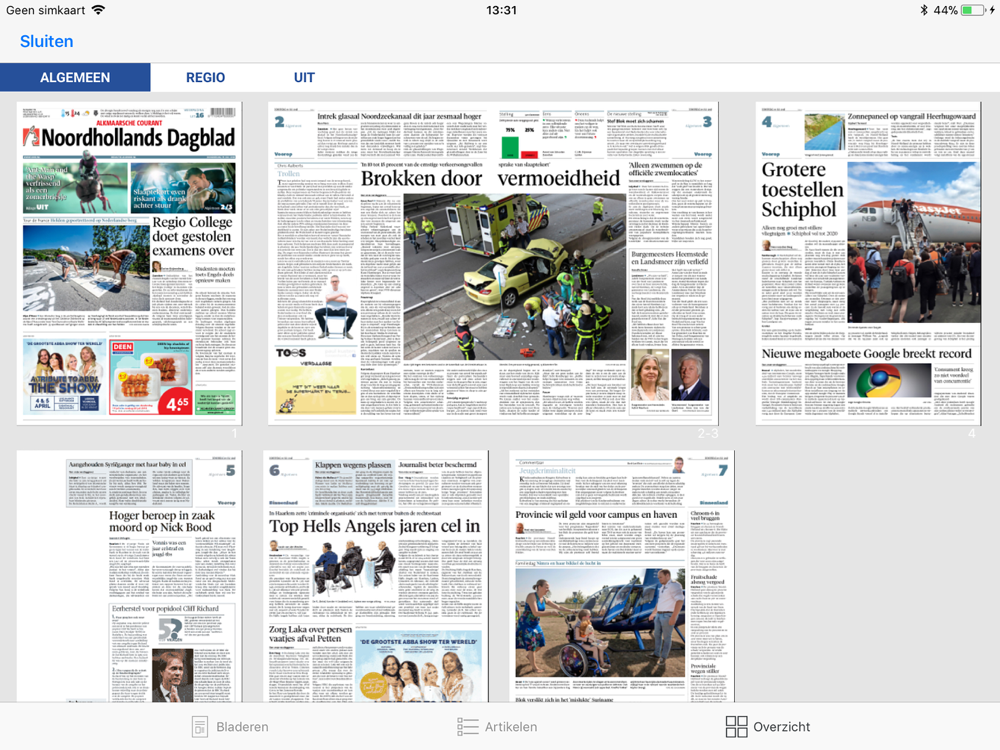Open page 5 about Nick Bood
The height and width of the screenshot is (750, 1000).
point(129,577)
